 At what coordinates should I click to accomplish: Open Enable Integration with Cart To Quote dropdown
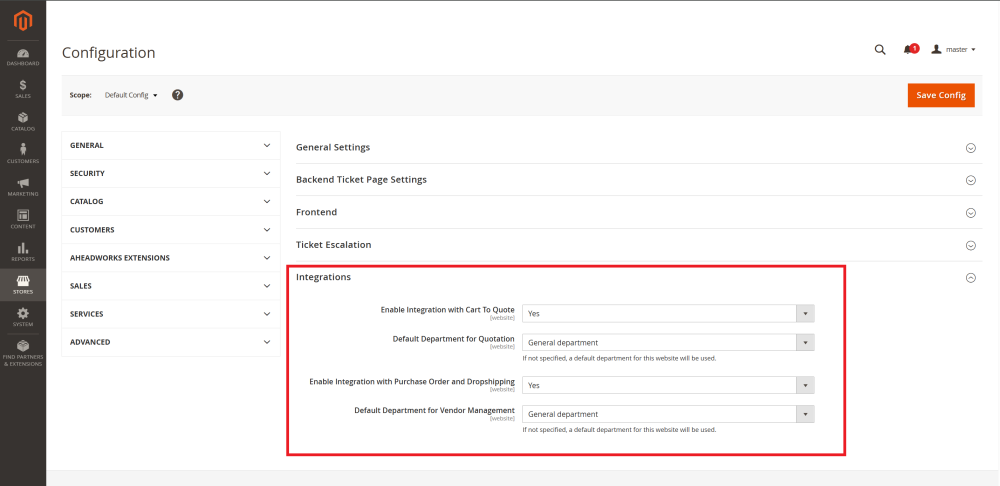668,314
